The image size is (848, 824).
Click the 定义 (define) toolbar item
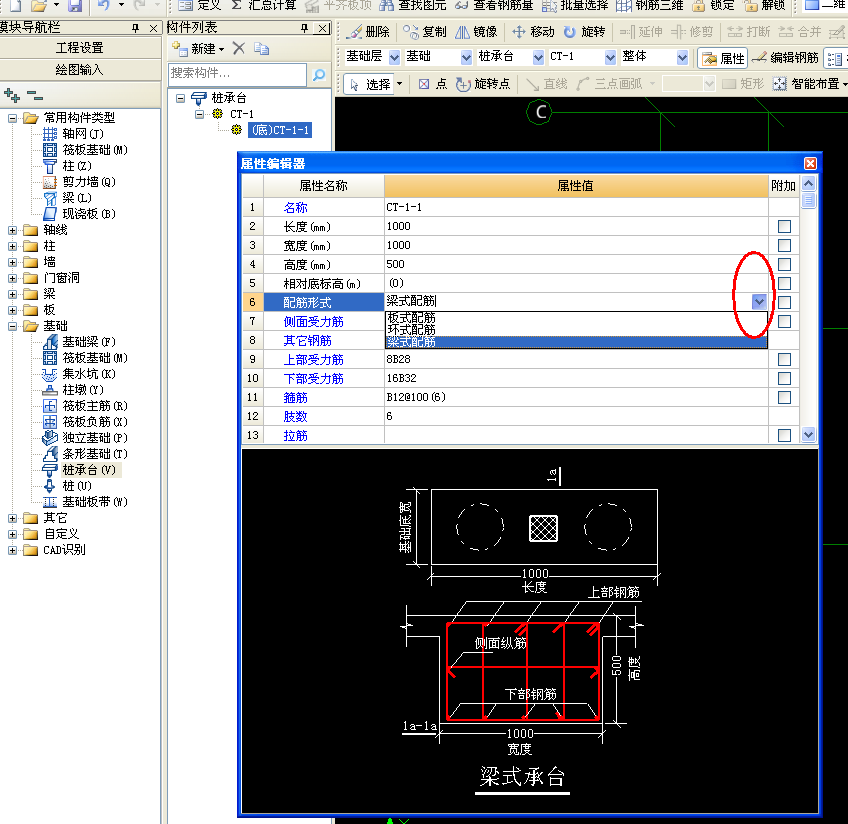coord(200,5)
